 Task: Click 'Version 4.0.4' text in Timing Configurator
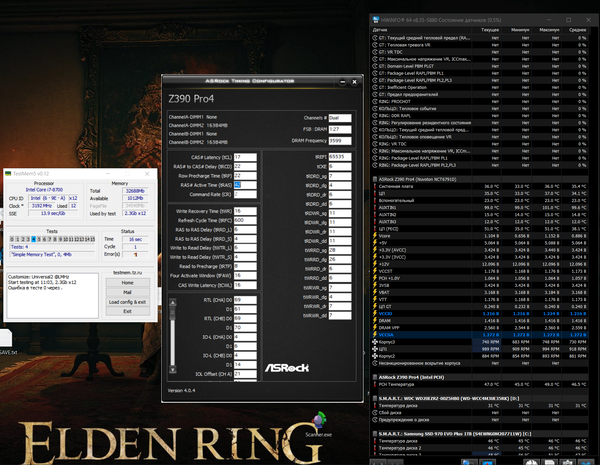pos(181,390)
